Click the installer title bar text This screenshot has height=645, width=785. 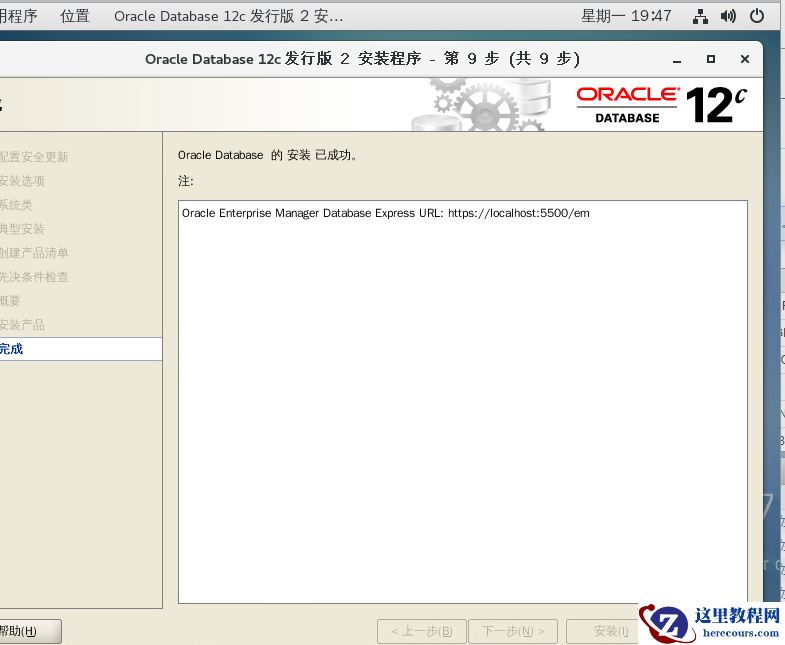(x=362, y=59)
